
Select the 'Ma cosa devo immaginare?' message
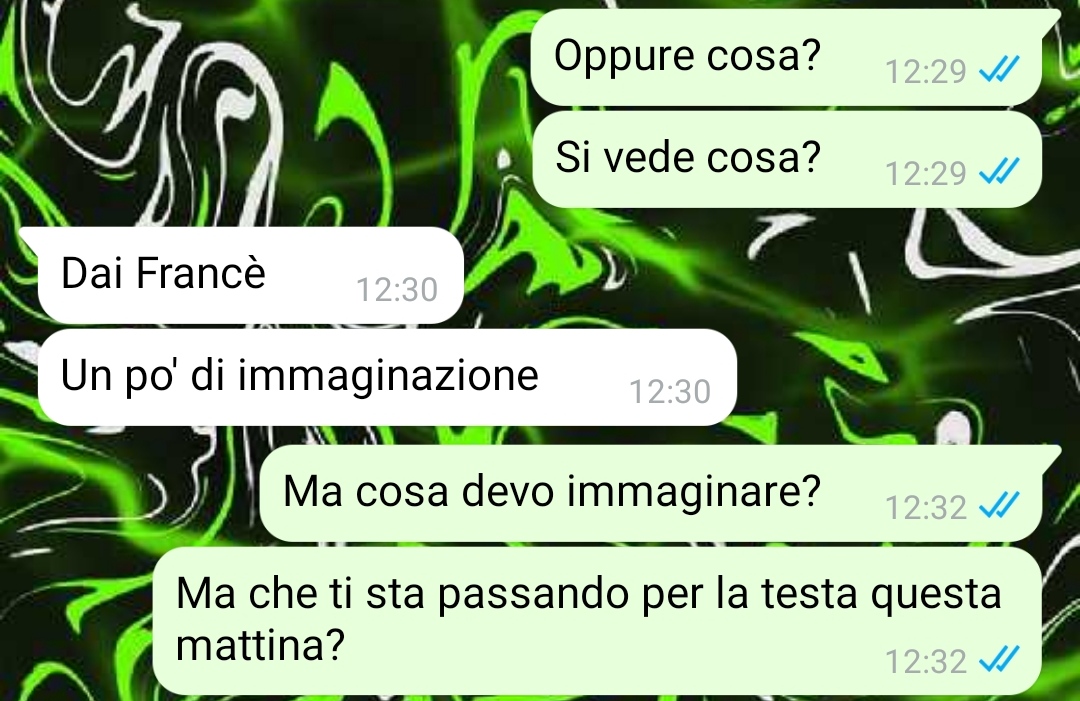click(652, 493)
